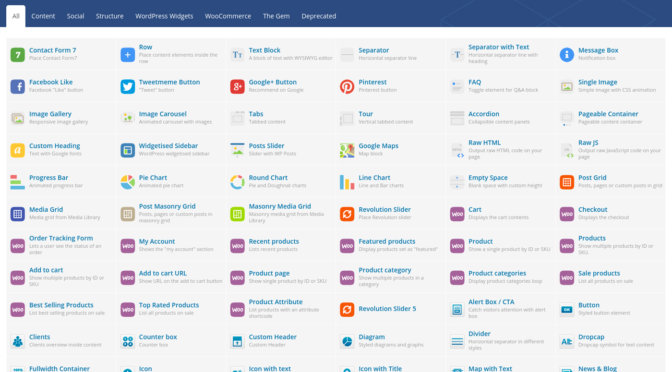Switch to the All tab
Viewport: 672px width, 372px height.
pyautogui.click(x=16, y=16)
